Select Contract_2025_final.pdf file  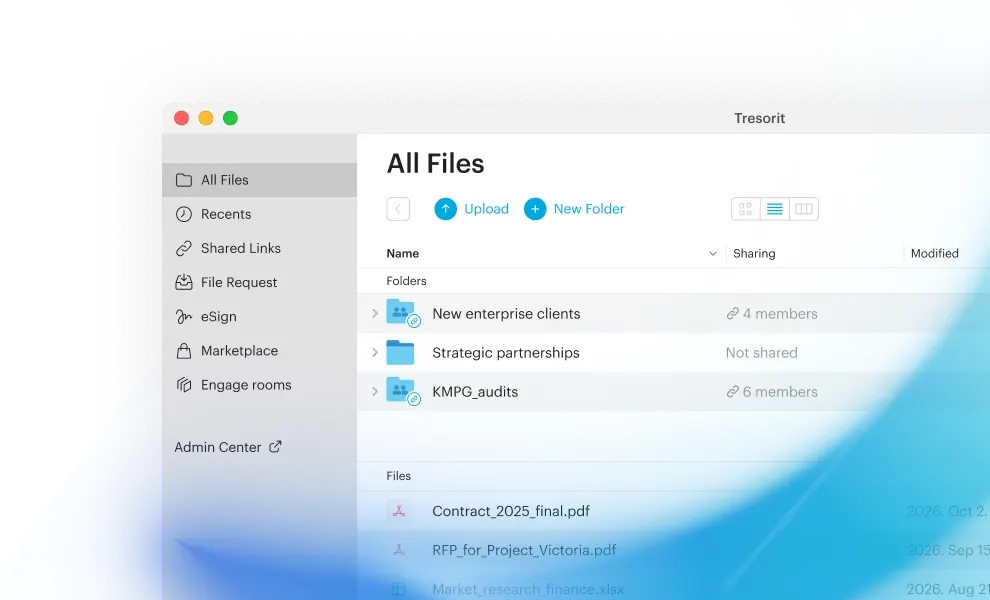click(x=511, y=511)
